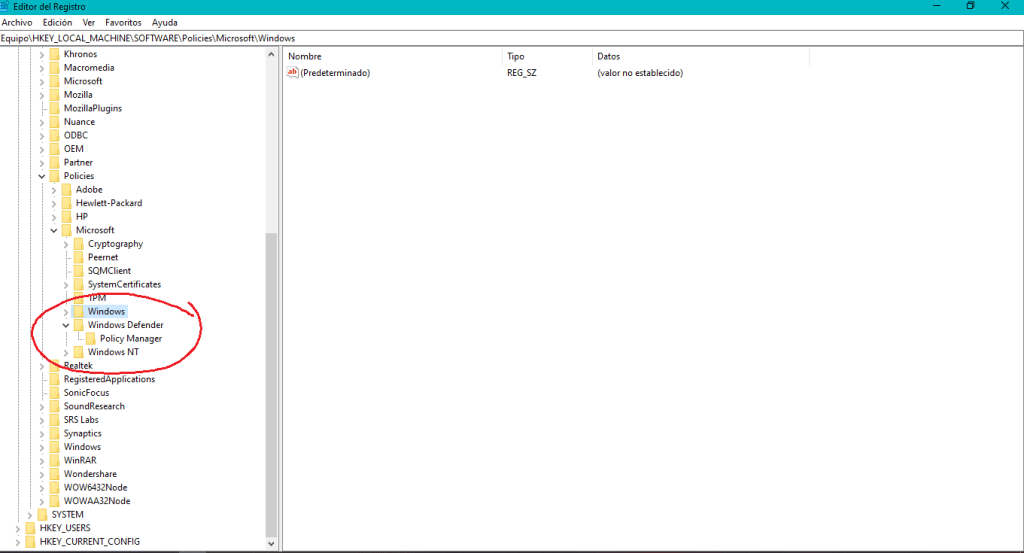Click the Peernet folder icon
This screenshot has height=553, width=1024.
(x=78, y=257)
